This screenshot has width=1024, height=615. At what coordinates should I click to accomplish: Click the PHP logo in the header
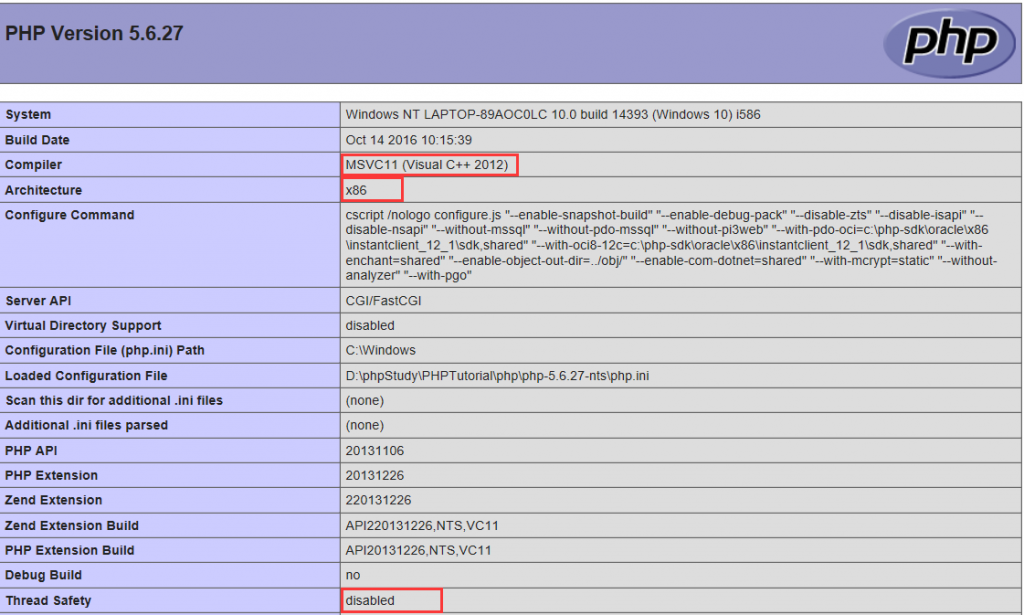click(951, 42)
